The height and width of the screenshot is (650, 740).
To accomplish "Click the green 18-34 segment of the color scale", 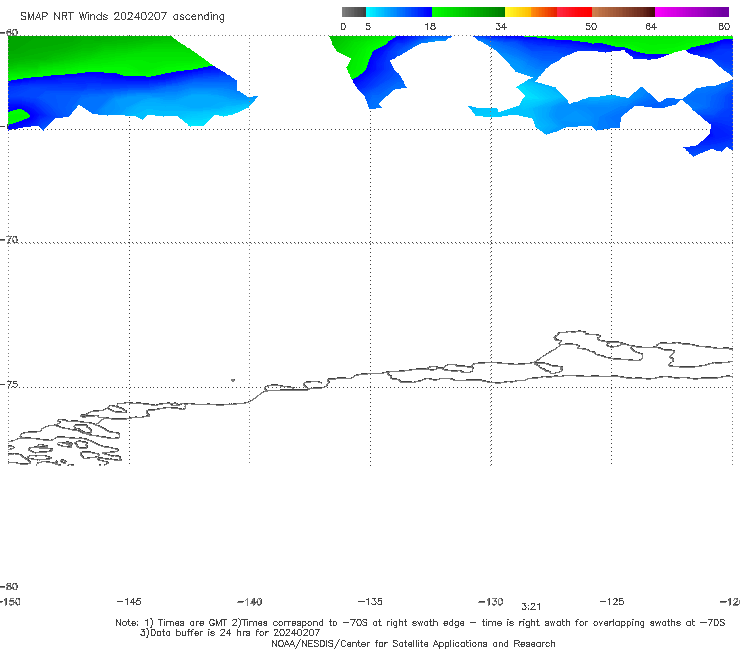I will (468, 12).
